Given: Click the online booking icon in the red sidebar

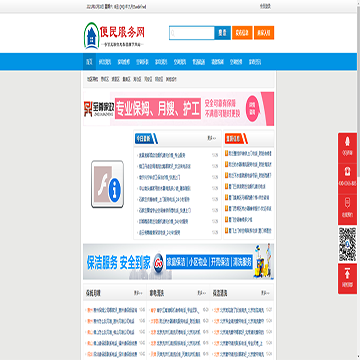Looking at the screenshot, I should (347, 203).
